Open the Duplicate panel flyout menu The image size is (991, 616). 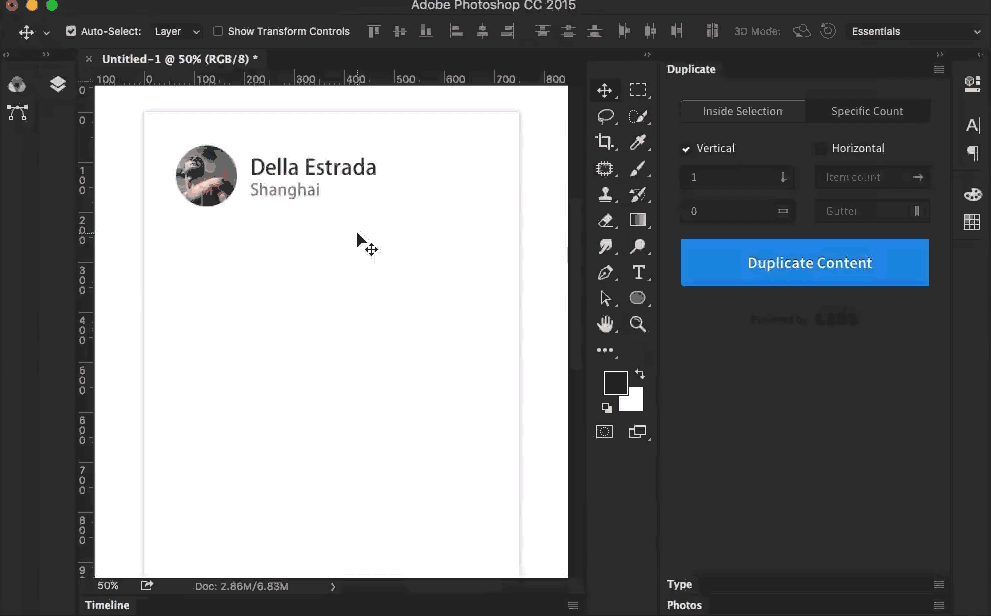coord(938,69)
